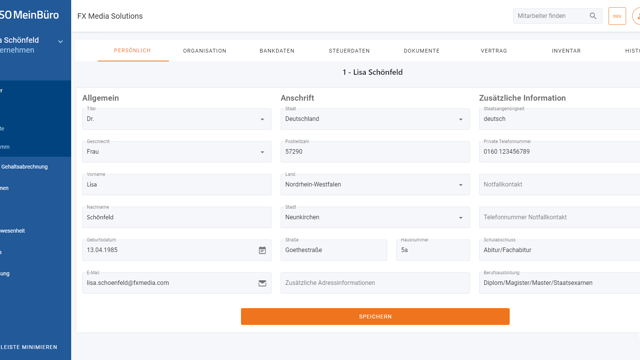Click the Allgemein section heading
Viewport: 640px width, 360px height.
click(x=100, y=98)
